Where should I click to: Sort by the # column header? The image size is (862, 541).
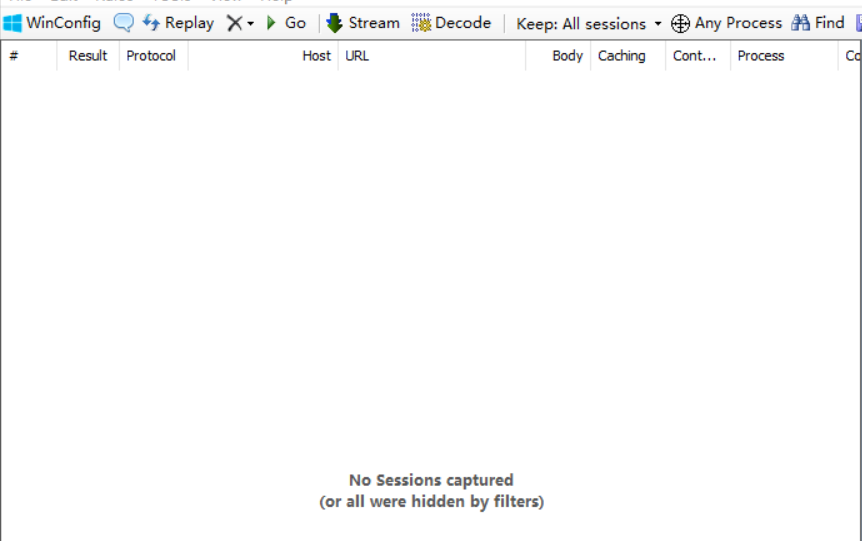pyautogui.click(x=29, y=56)
